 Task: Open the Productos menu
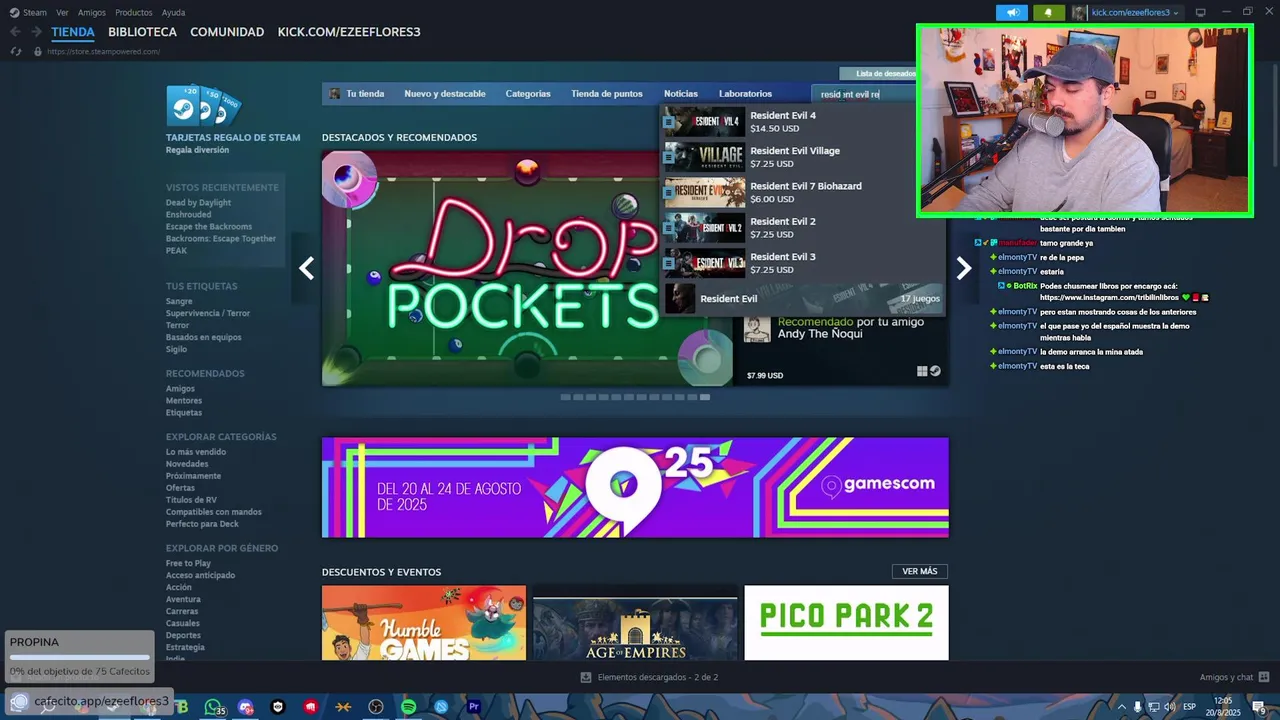pyautogui.click(x=134, y=13)
